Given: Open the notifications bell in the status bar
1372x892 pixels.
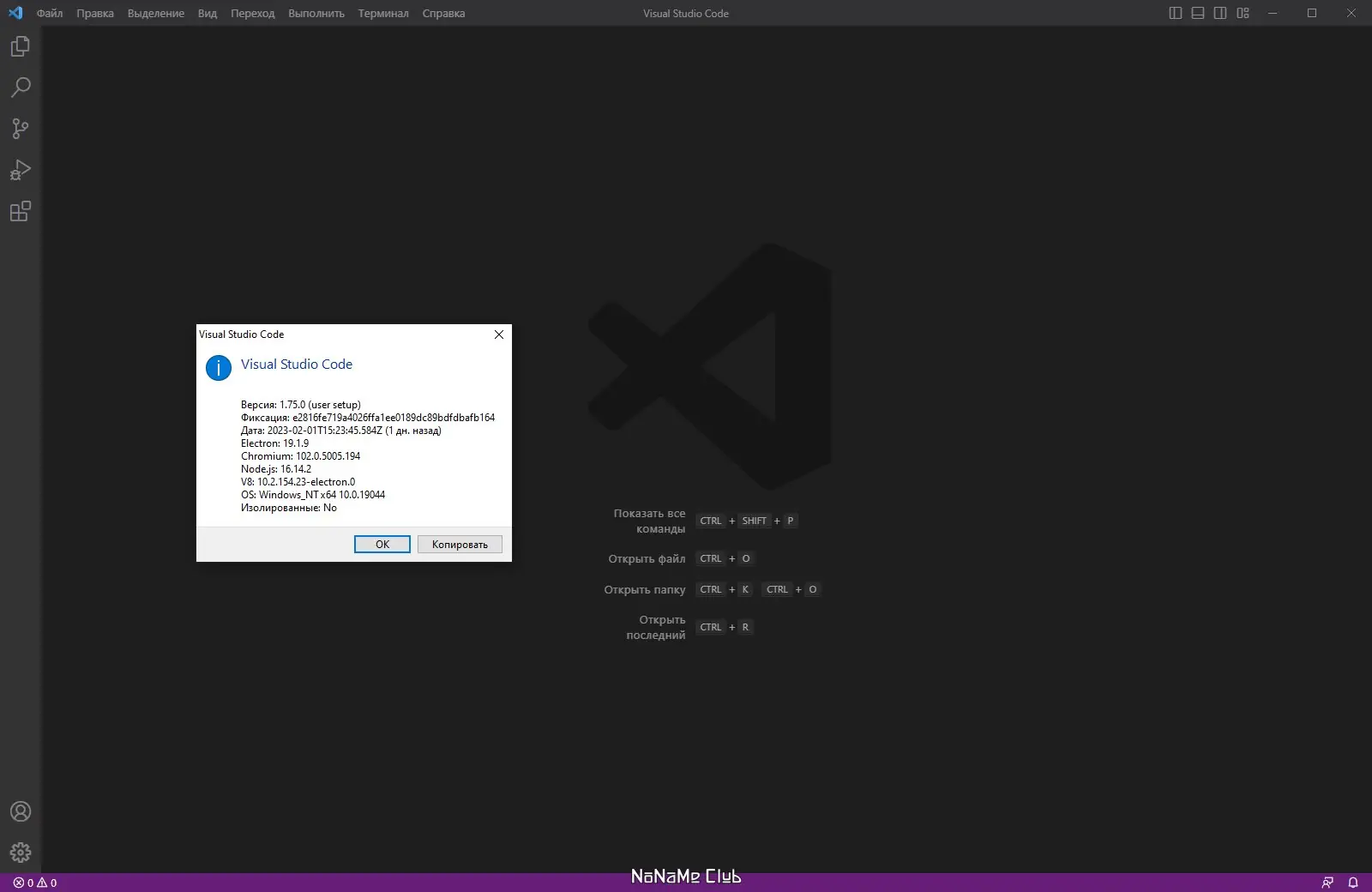Looking at the screenshot, I should (x=1353, y=883).
